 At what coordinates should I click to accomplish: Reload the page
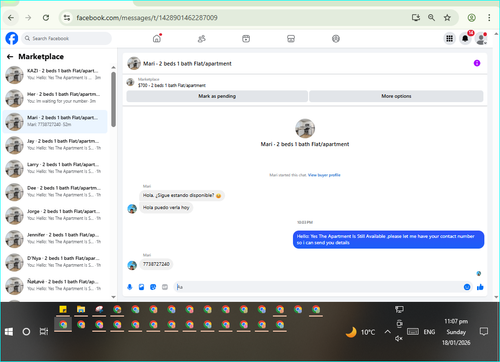click(x=46, y=18)
